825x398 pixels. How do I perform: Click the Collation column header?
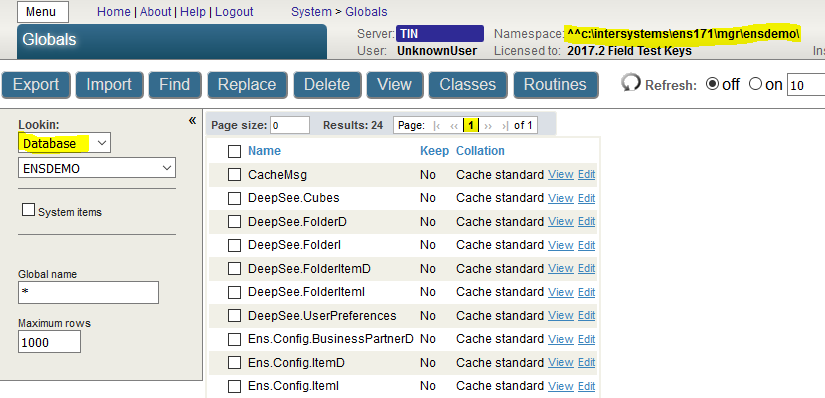[x=480, y=151]
